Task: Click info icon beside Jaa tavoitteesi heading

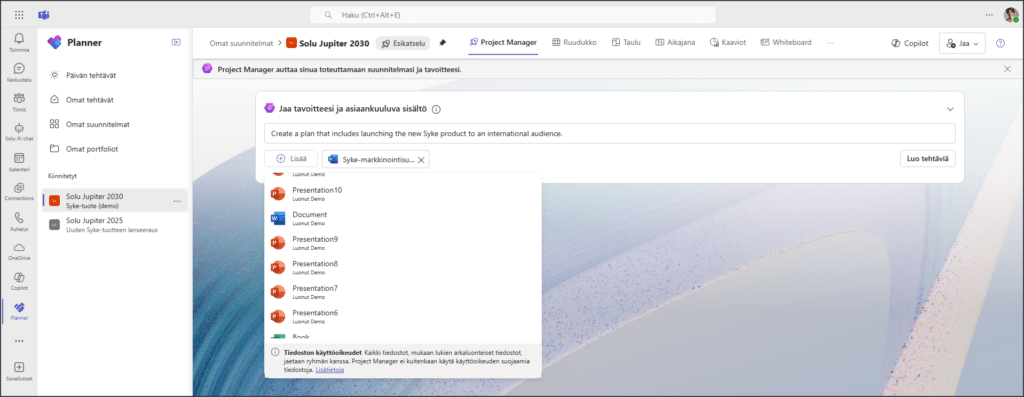Action: 436,109
